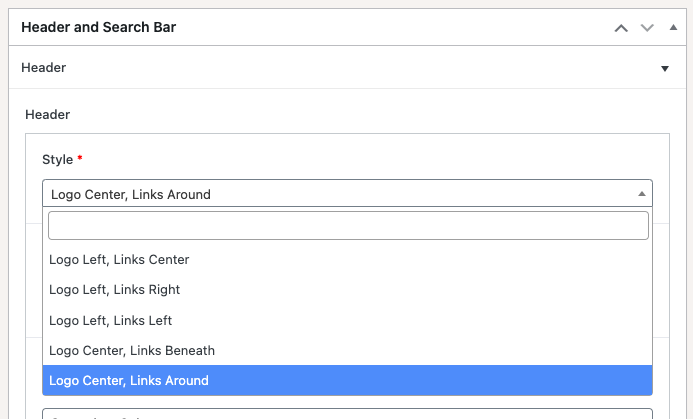This screenshot has height=419, width=693.
Task: Click the "Style" field label
Action: [57, 159]
